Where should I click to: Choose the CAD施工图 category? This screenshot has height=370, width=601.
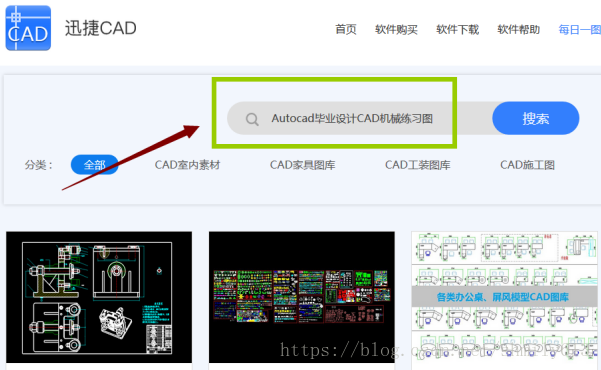(527, 165)
